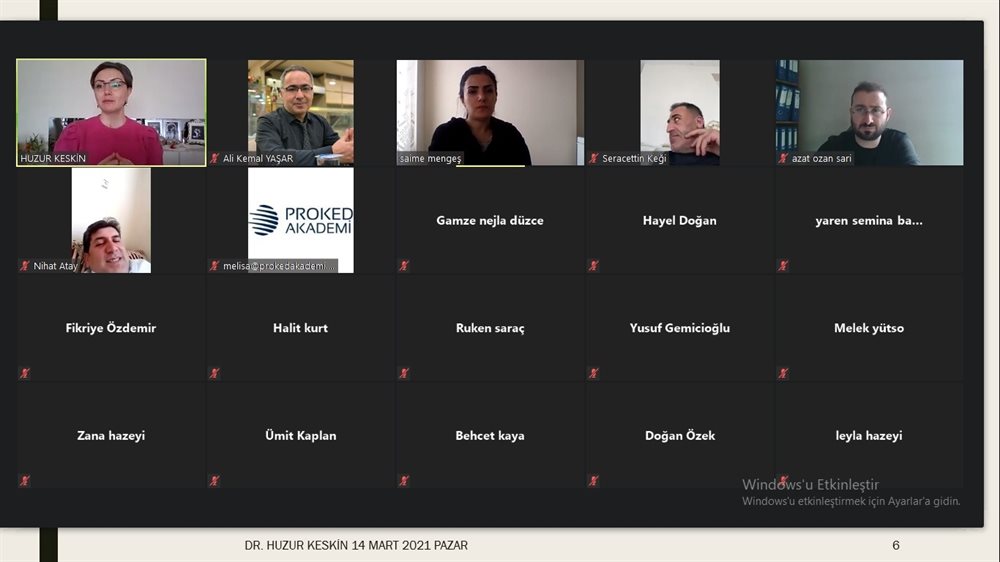This screenshot has height=562, width=1000.
Task: Click muted mic icon on azat ozan sari
Action: click(x=783, y=158)
